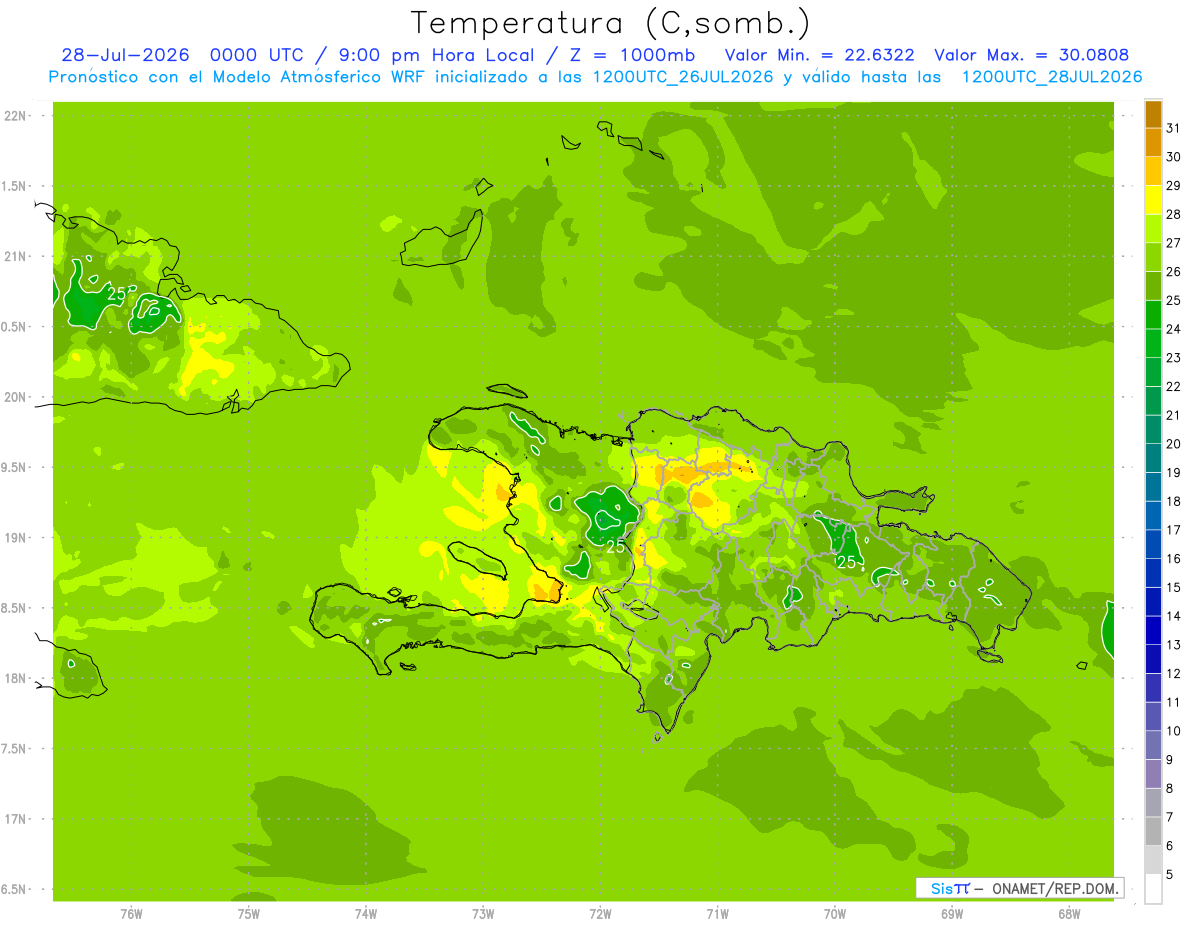Click the '69W' longitude axis label

pos(952,913)
